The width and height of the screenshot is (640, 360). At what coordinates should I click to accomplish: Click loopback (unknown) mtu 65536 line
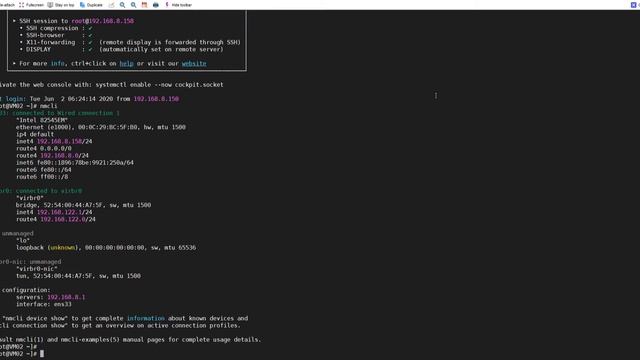pos(106,248)
